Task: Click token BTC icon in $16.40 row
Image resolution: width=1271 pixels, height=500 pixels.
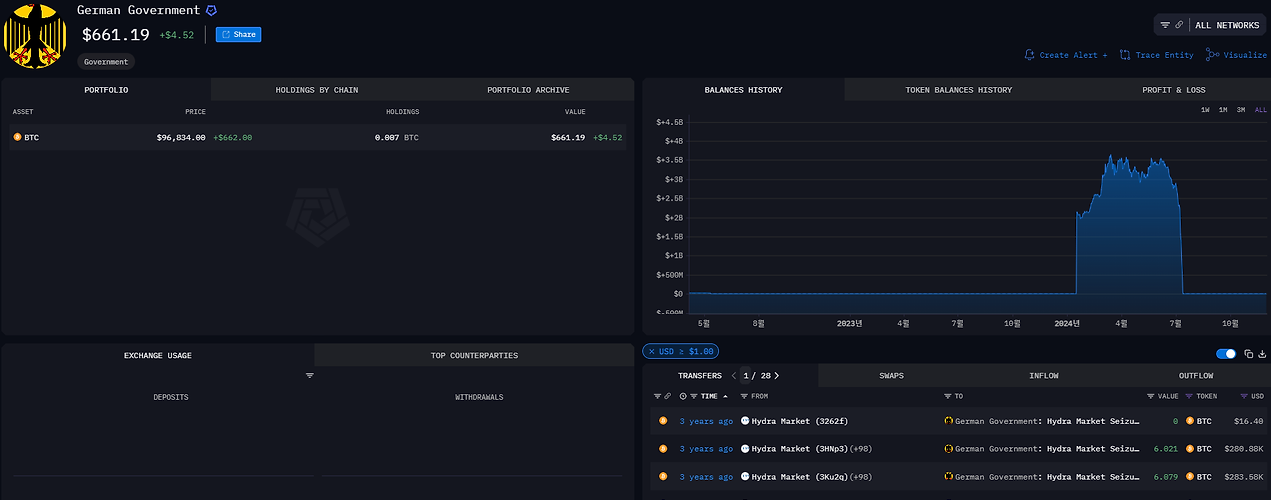Action: point(1190,421)
